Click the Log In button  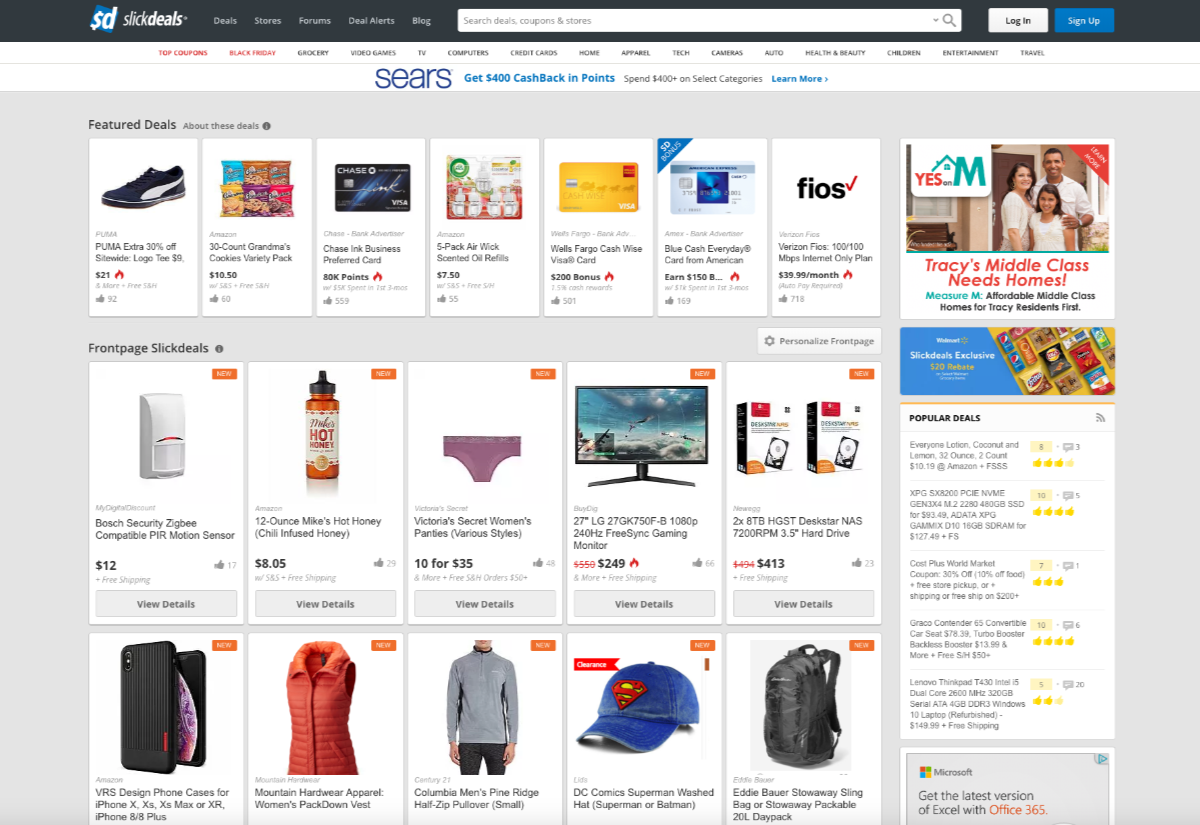[x=1018, y=21]
